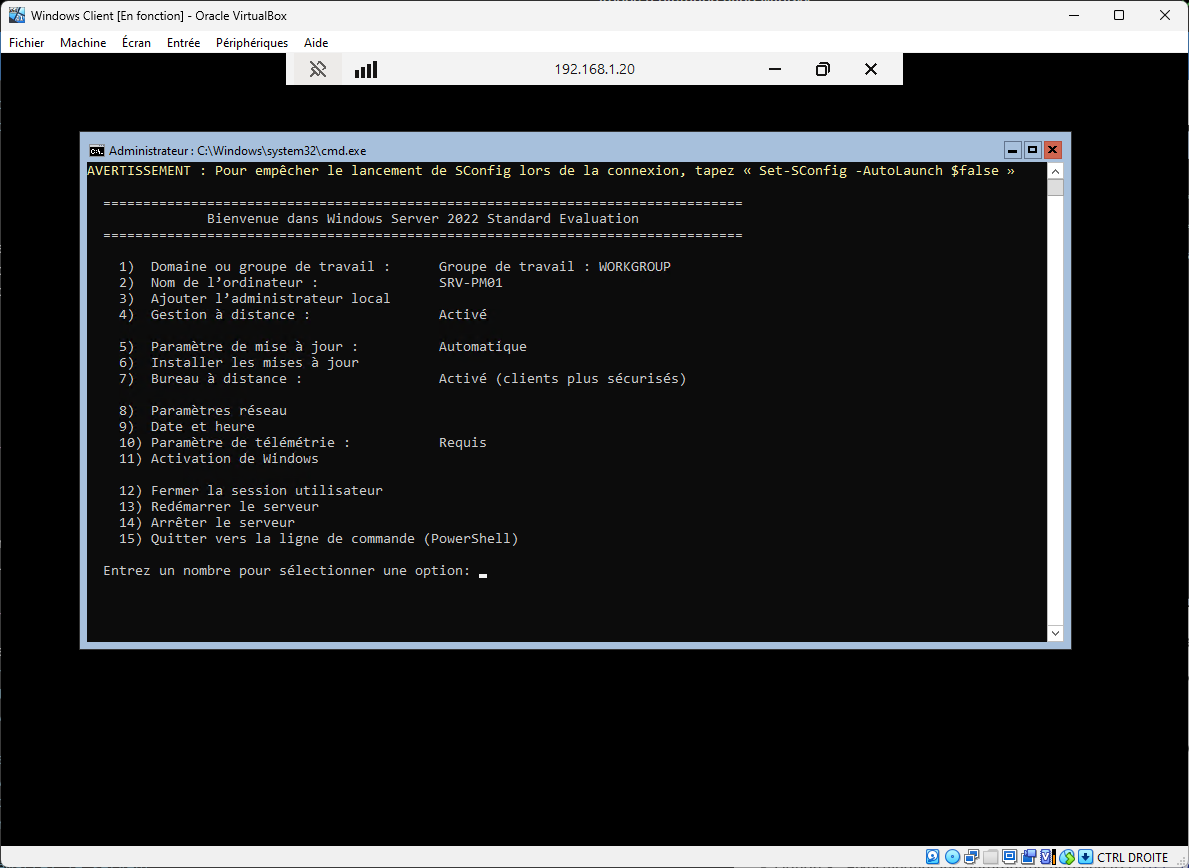Click the 'Gestion à distance' option line
Viewport: 1189px width, 868px height.
click(x=303, y=315)
